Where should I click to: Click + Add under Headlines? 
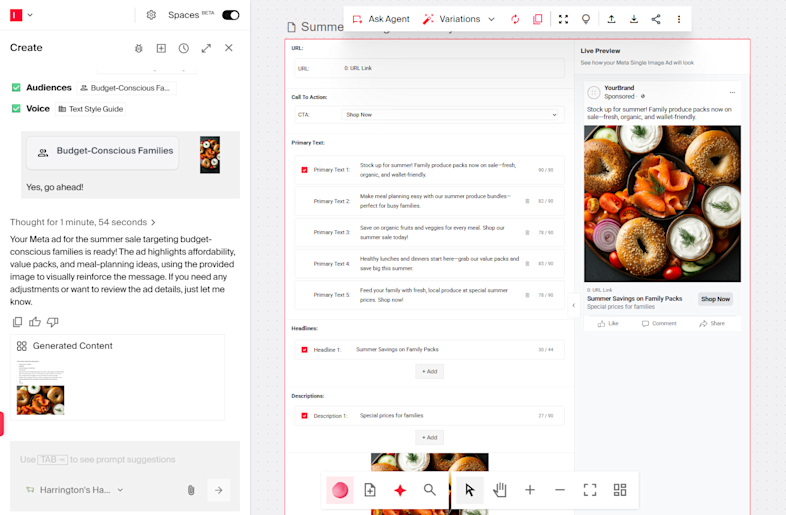(x=430, y=372)
